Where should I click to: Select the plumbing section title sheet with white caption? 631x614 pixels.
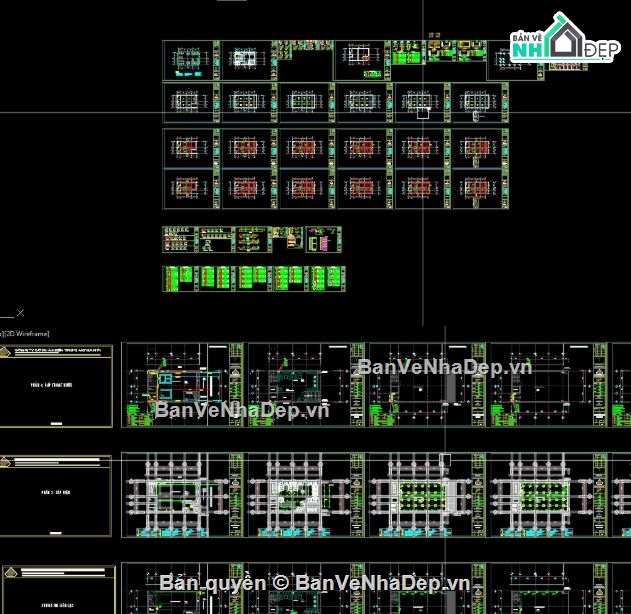56,385
